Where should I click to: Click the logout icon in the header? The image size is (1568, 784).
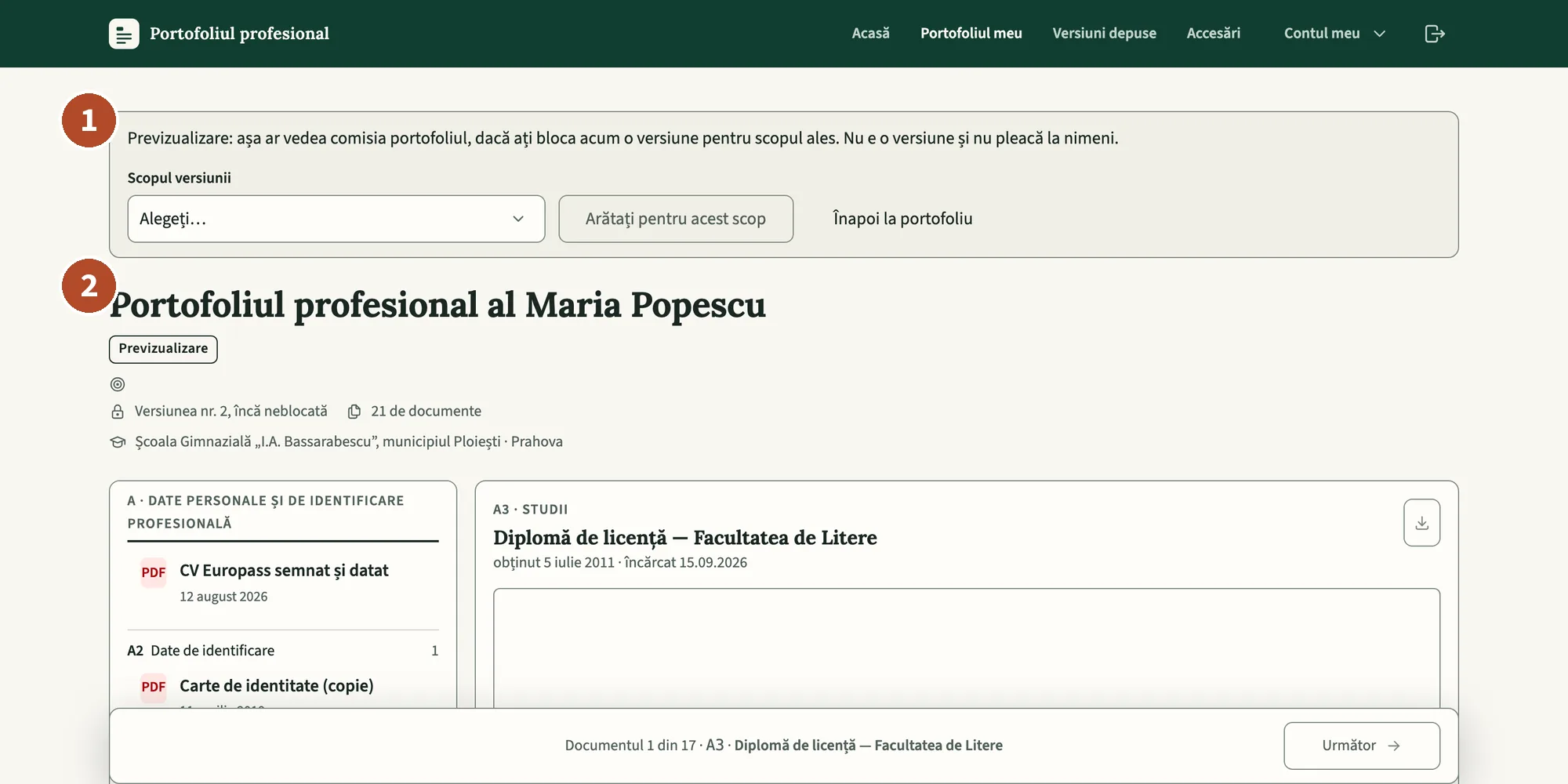click(1434, 34)
